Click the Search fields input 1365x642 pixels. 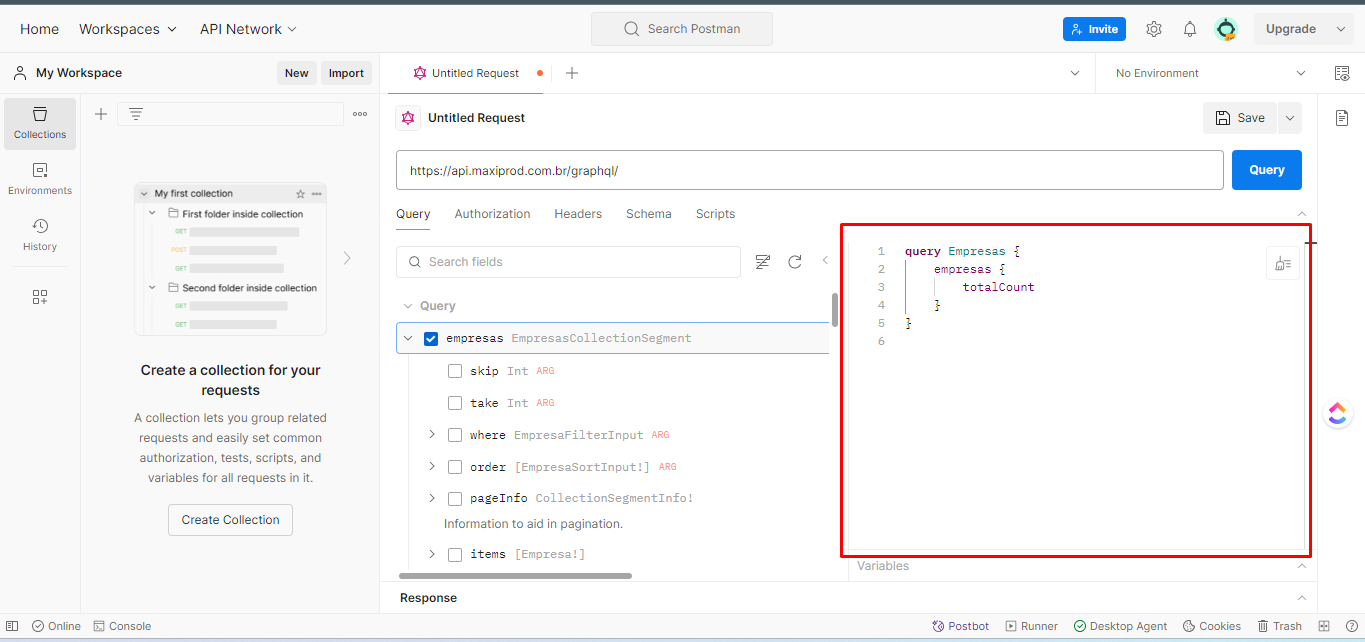click(568, 262)
